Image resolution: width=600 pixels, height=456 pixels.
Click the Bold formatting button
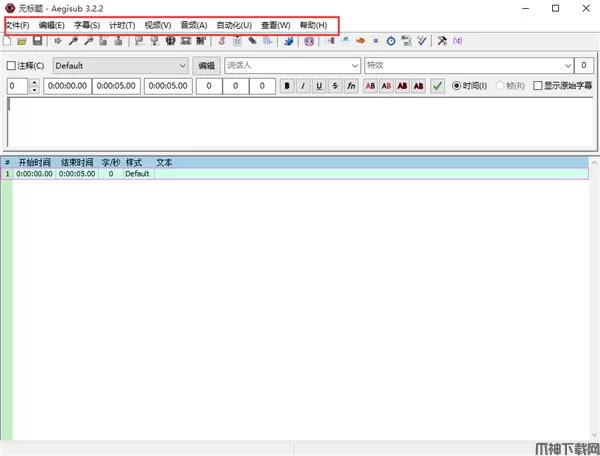pos(287,86)
